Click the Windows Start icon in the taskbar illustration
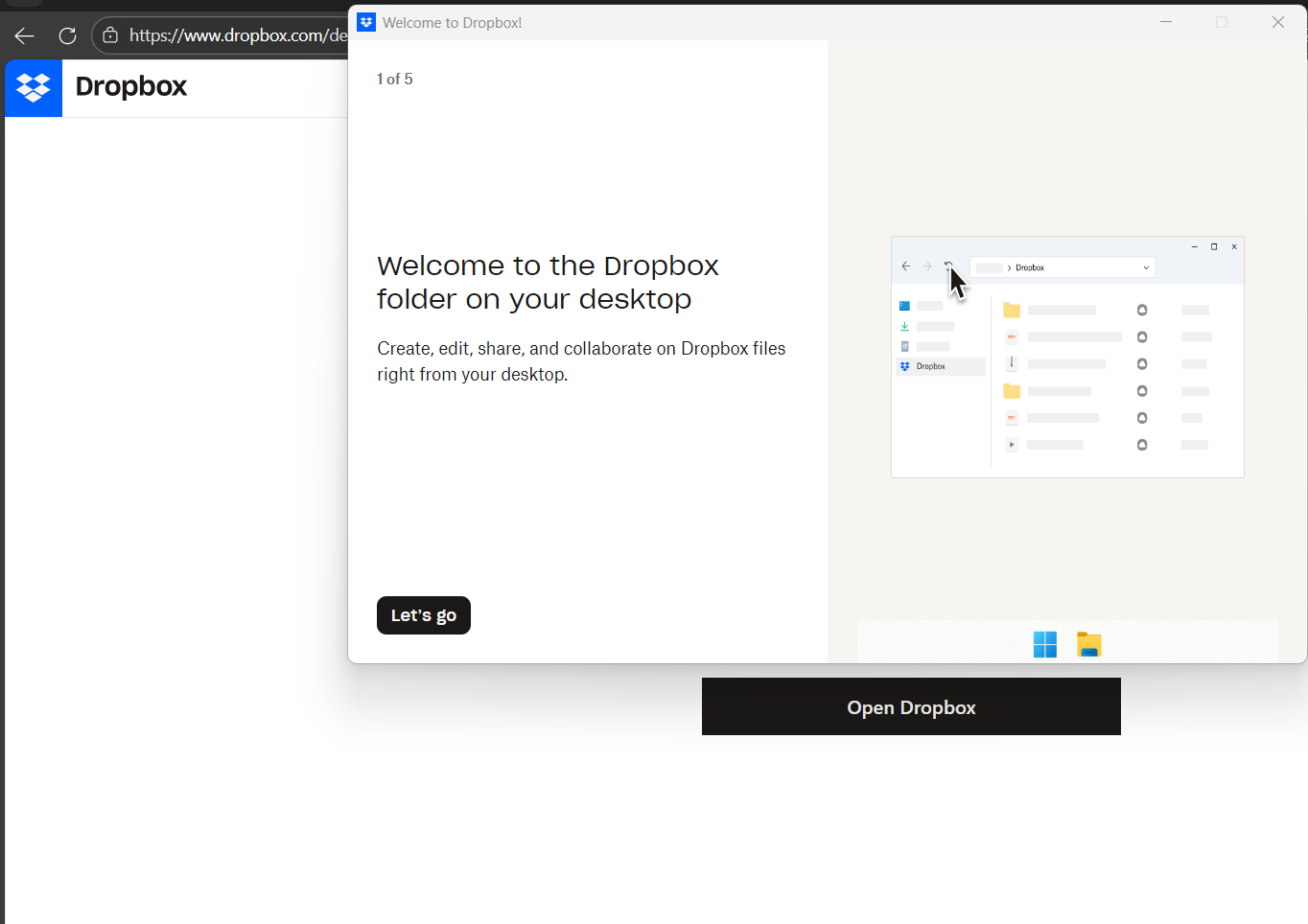 tap(1044, 643)
